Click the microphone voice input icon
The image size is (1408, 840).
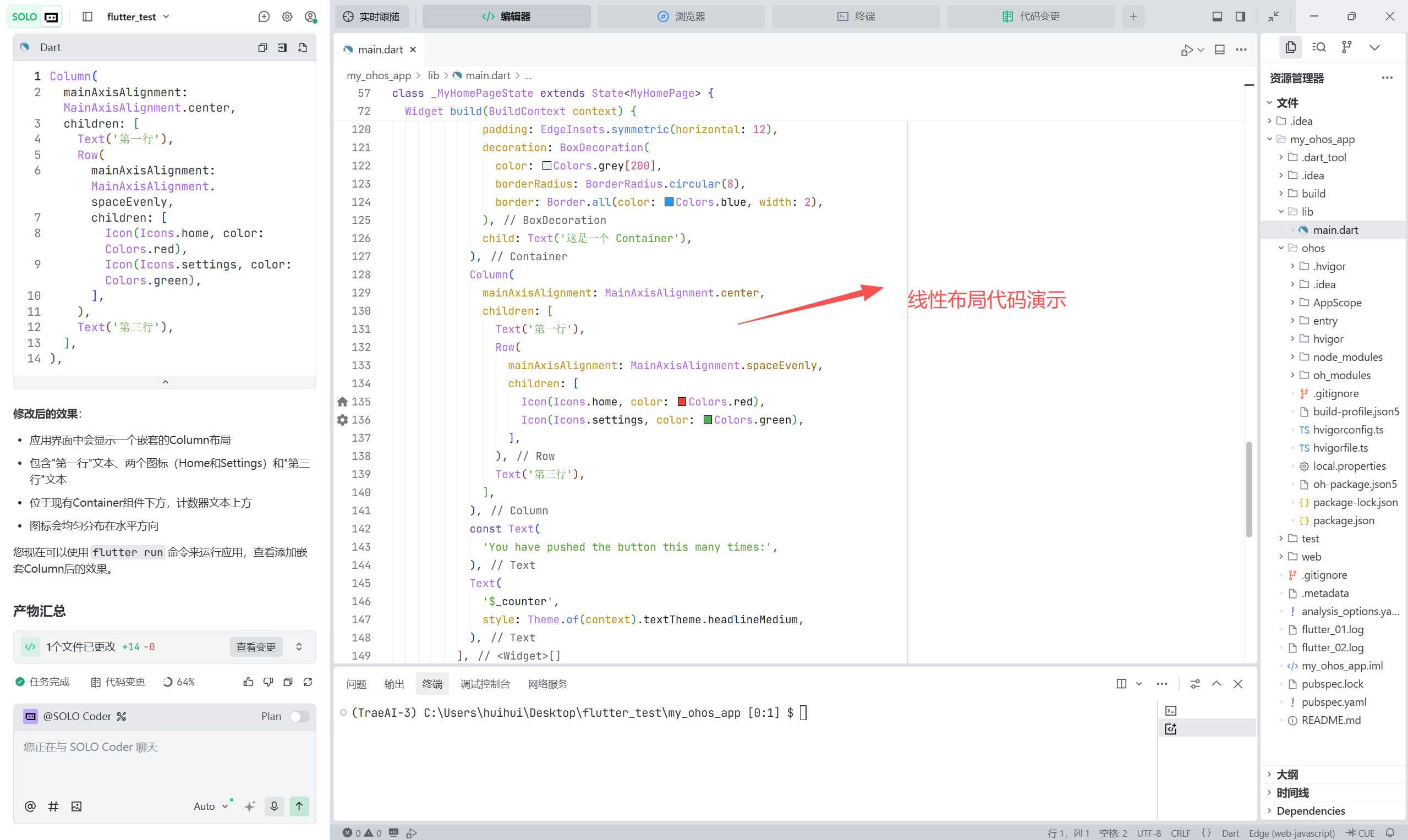tap(274, 805)
